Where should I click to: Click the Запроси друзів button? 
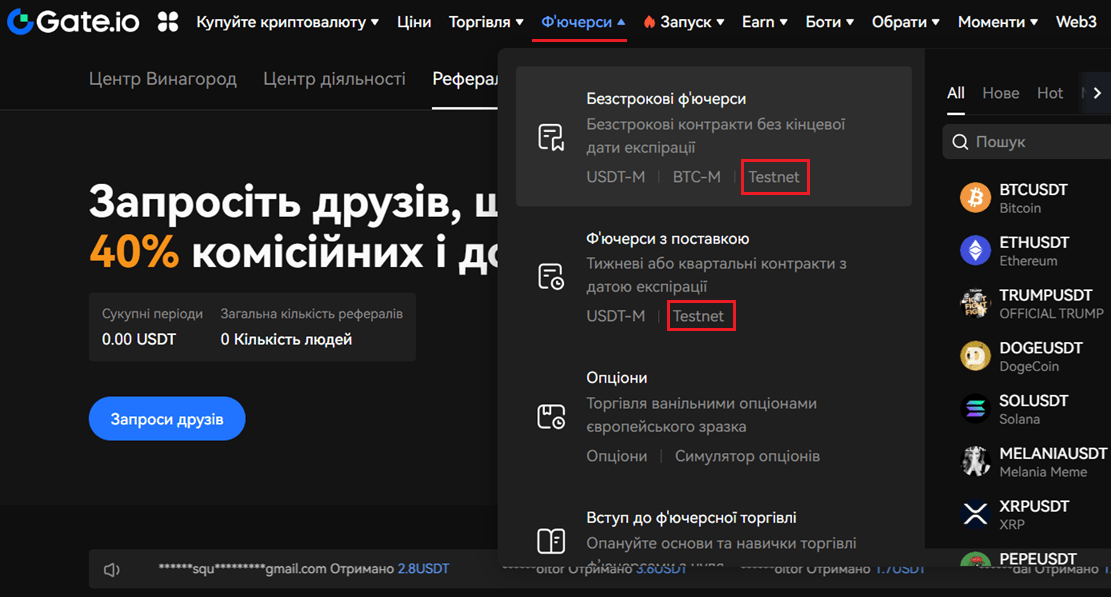167,419
